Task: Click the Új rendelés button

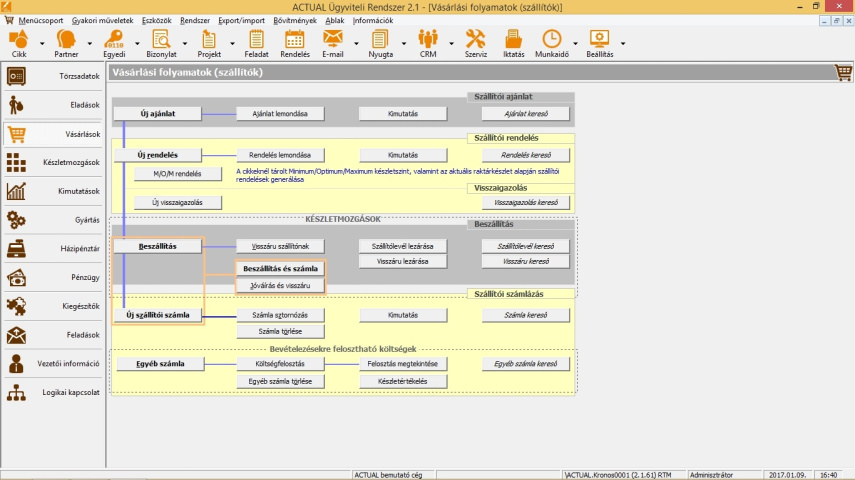Action: pyautogui.click(x=158, y=155)
